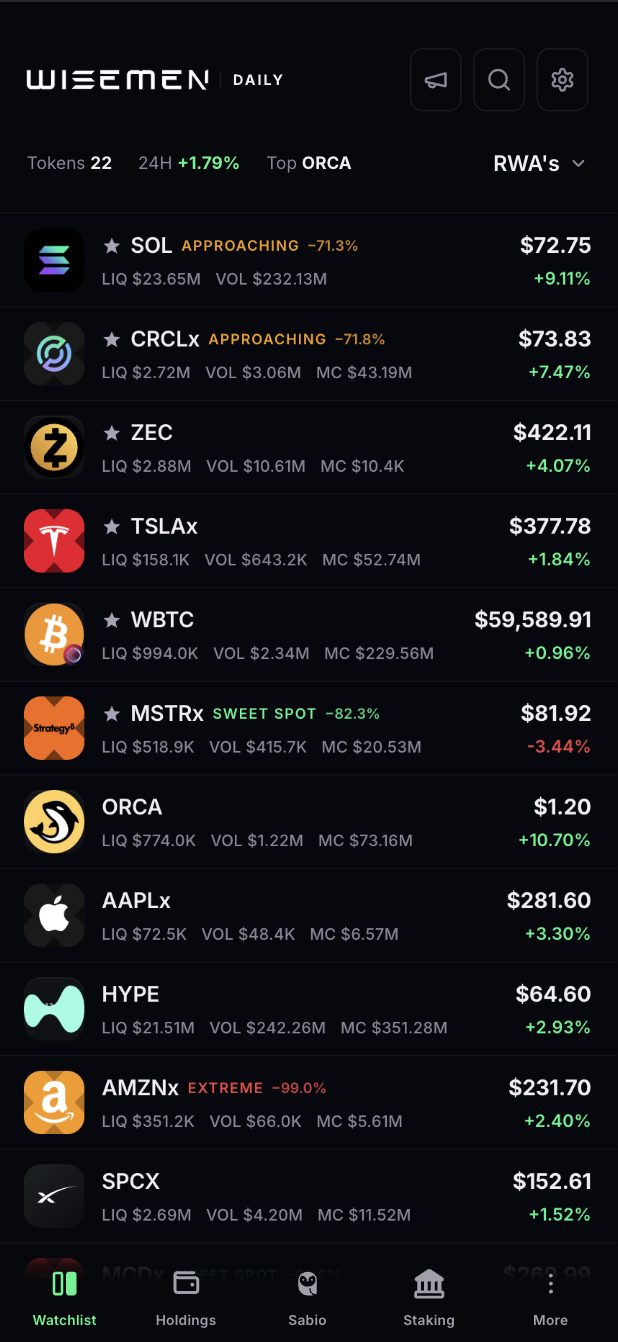Open the More menu tab
This screenshot has height=1342, width=618.
click(550, 1298)
